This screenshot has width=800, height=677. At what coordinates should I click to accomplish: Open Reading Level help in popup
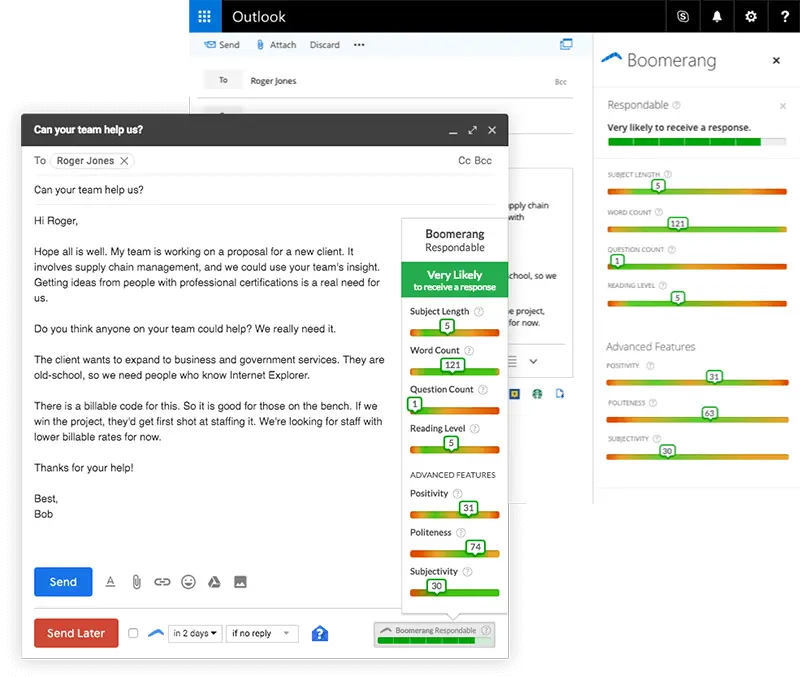(x=474, y=429)
